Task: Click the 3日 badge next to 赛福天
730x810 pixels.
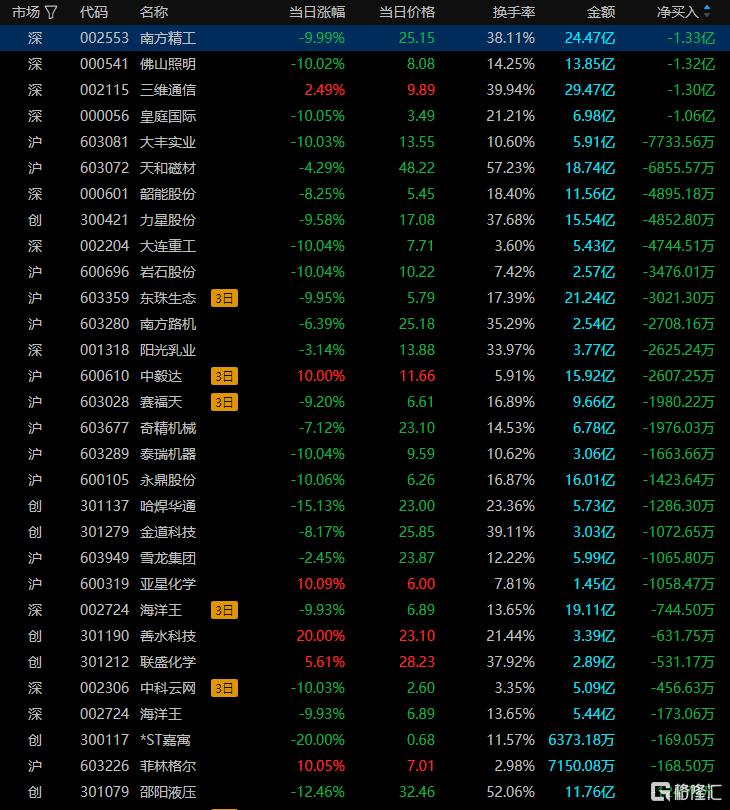Action: (x=224, y=402)
